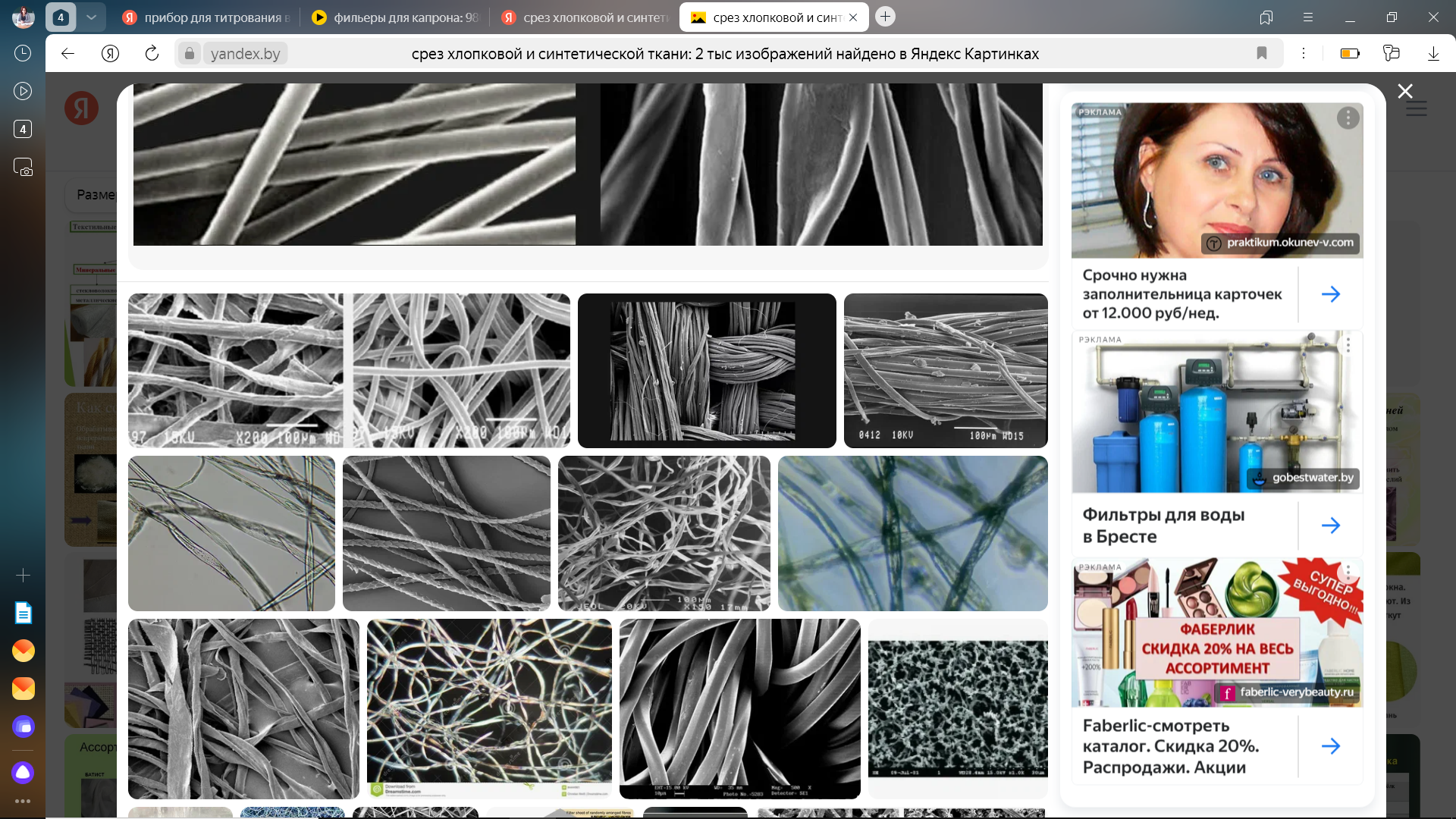1456x819 pixels.
Task: Open the extensions icon next to downloads
Action: tap(1392, 53)
